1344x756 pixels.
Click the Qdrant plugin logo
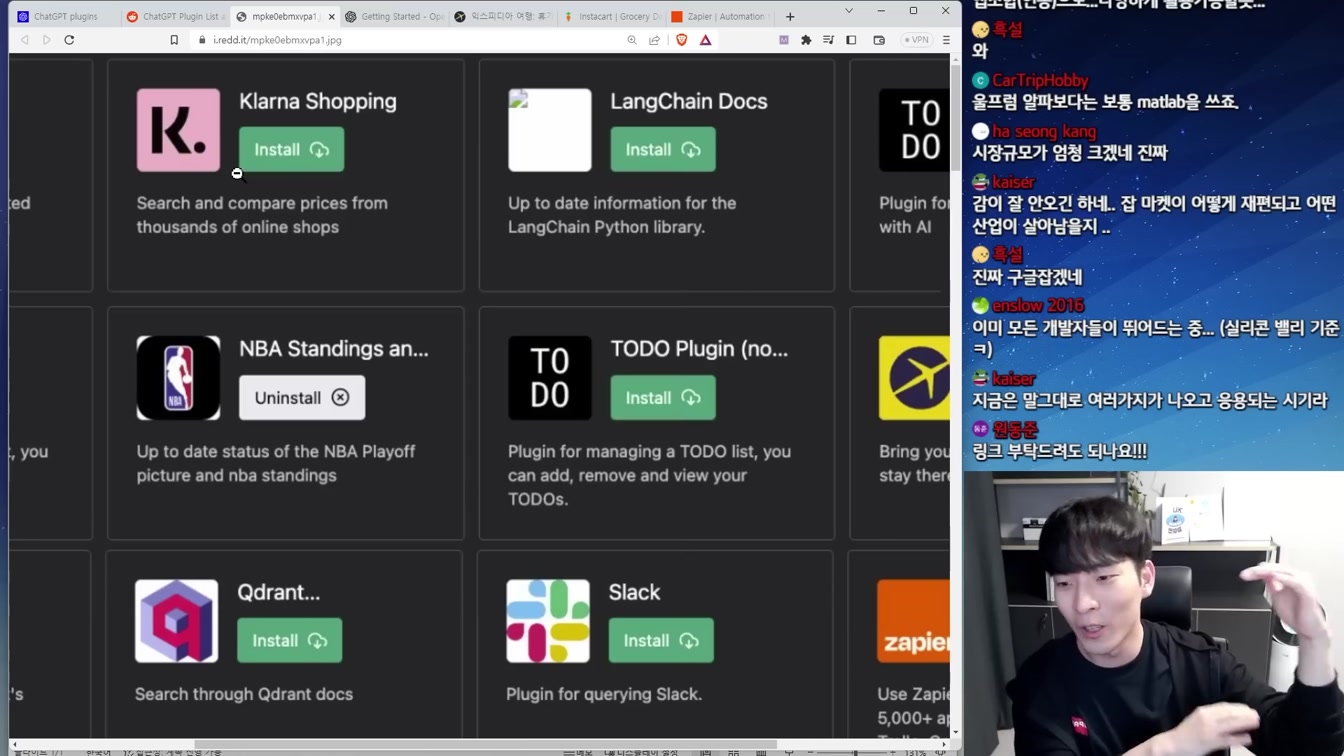(x=177, y=621)
